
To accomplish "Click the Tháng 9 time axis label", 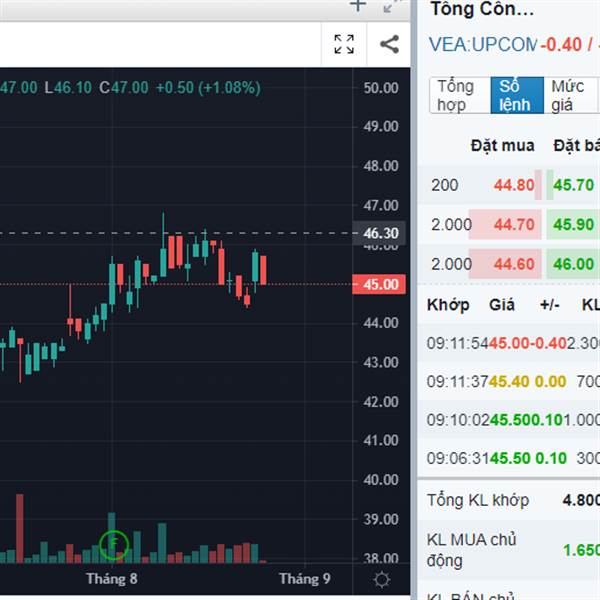I will (x=304, y=579).
